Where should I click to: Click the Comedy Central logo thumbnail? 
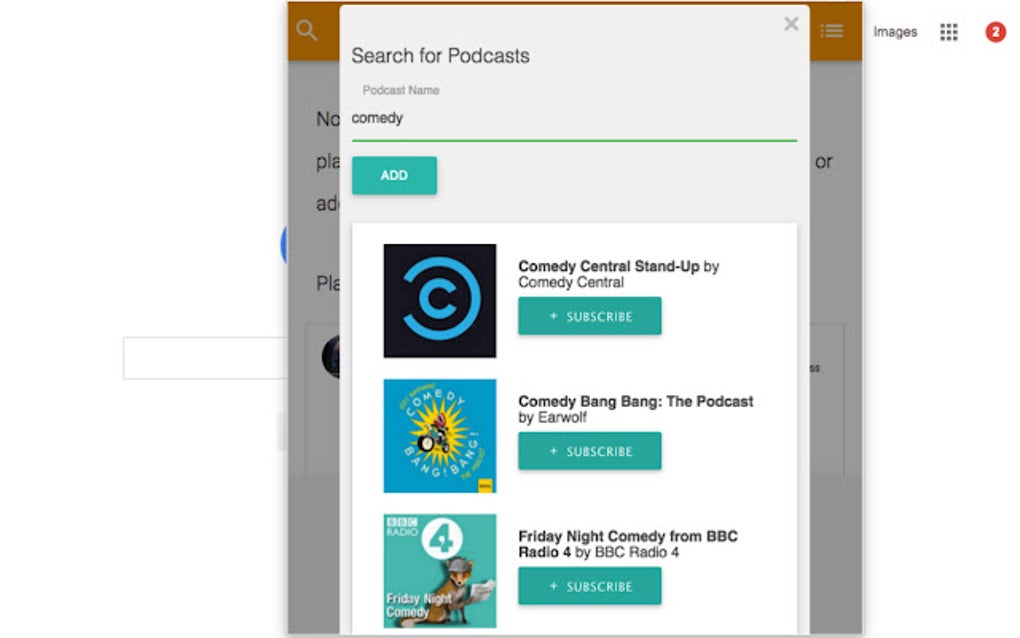440,300
